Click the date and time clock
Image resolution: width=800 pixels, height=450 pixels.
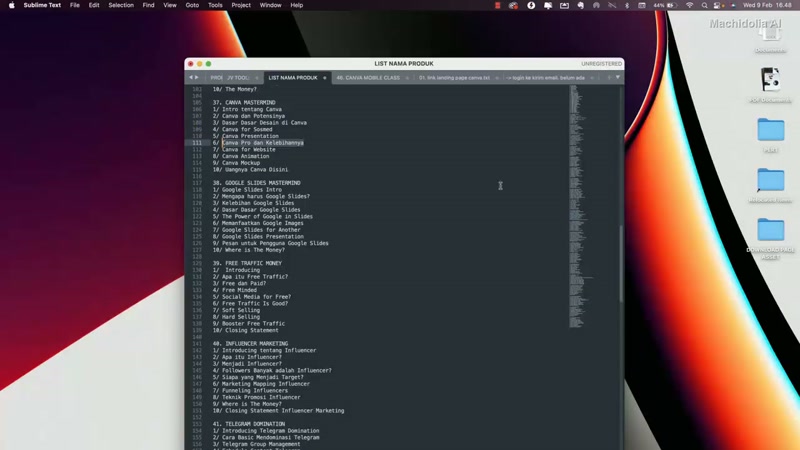click(767, 5)
